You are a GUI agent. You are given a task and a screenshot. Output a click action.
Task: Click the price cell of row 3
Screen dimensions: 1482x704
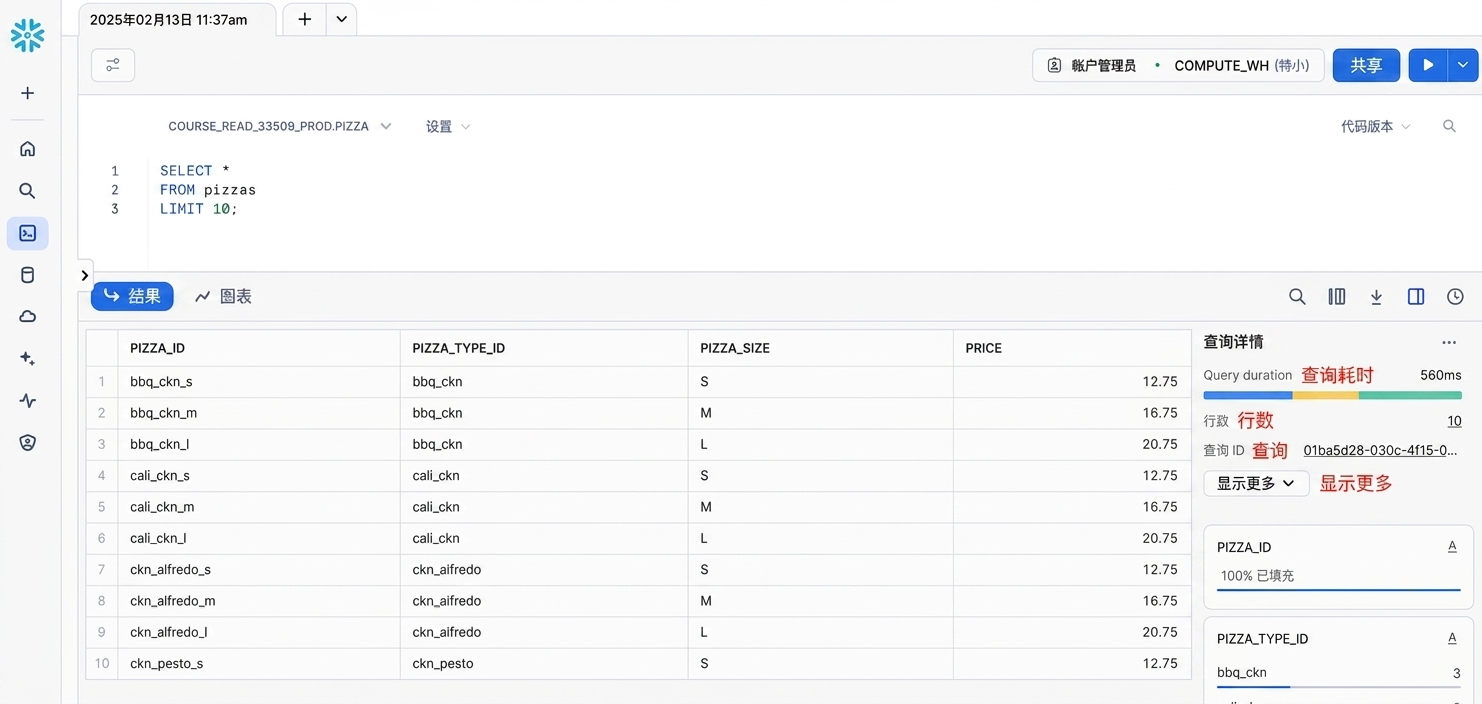(1072, 444)
